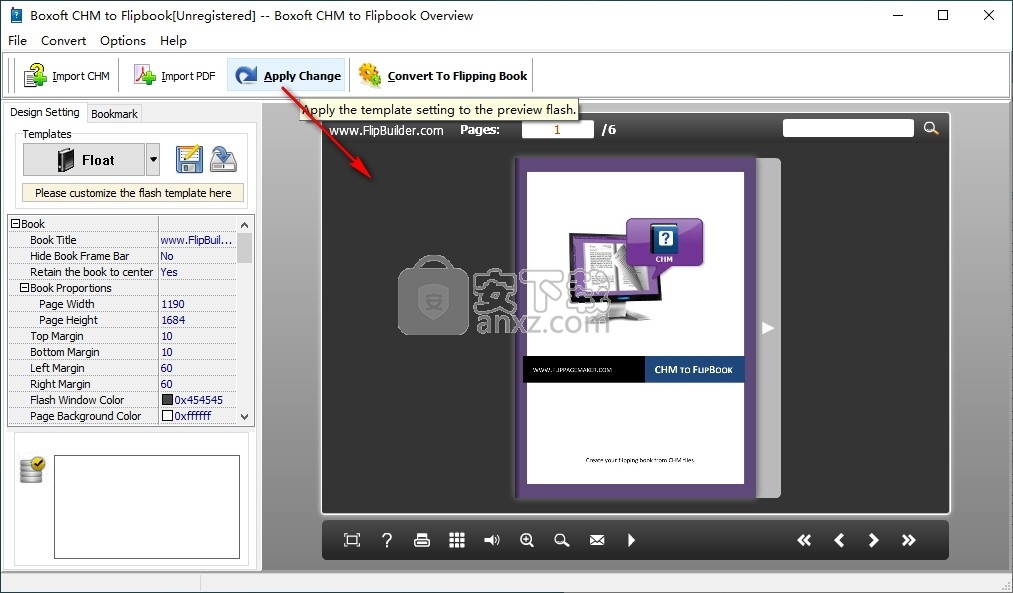Viewport: 1013px width, 593px height.
Task: Switch to the Bookmark tab
Action: point(114,114)
